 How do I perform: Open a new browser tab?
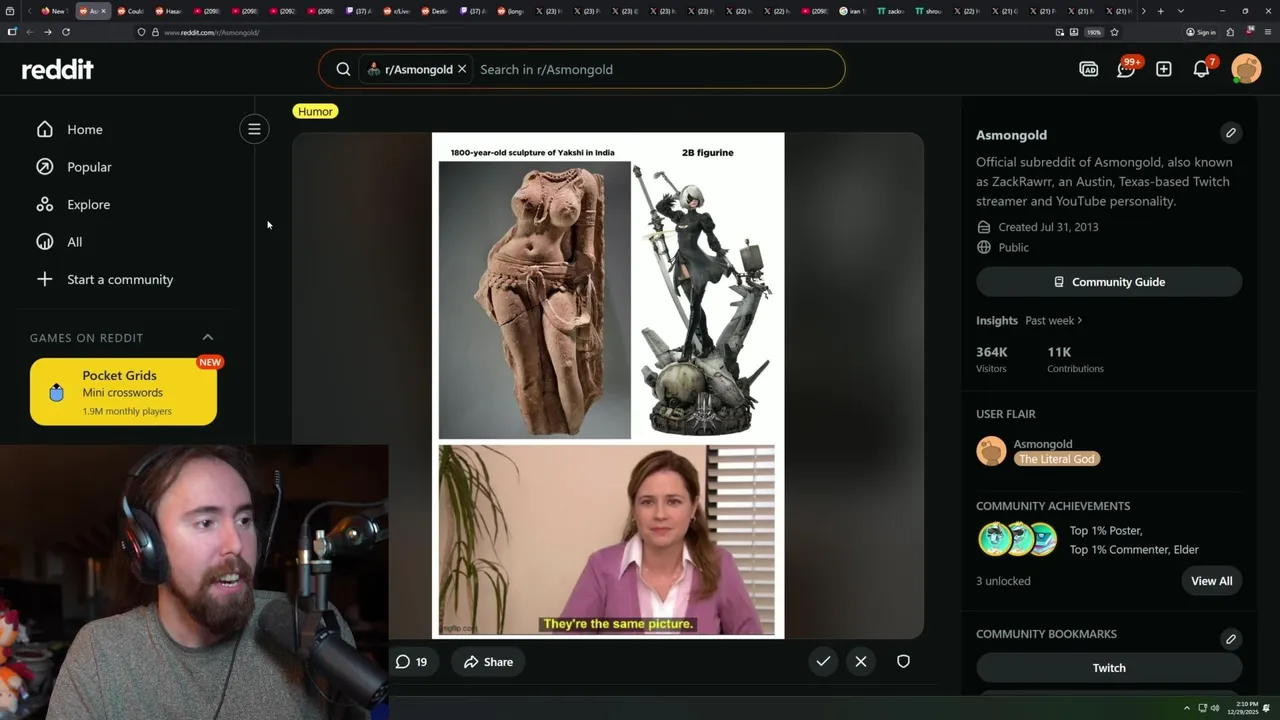(x=1160, y=11)
